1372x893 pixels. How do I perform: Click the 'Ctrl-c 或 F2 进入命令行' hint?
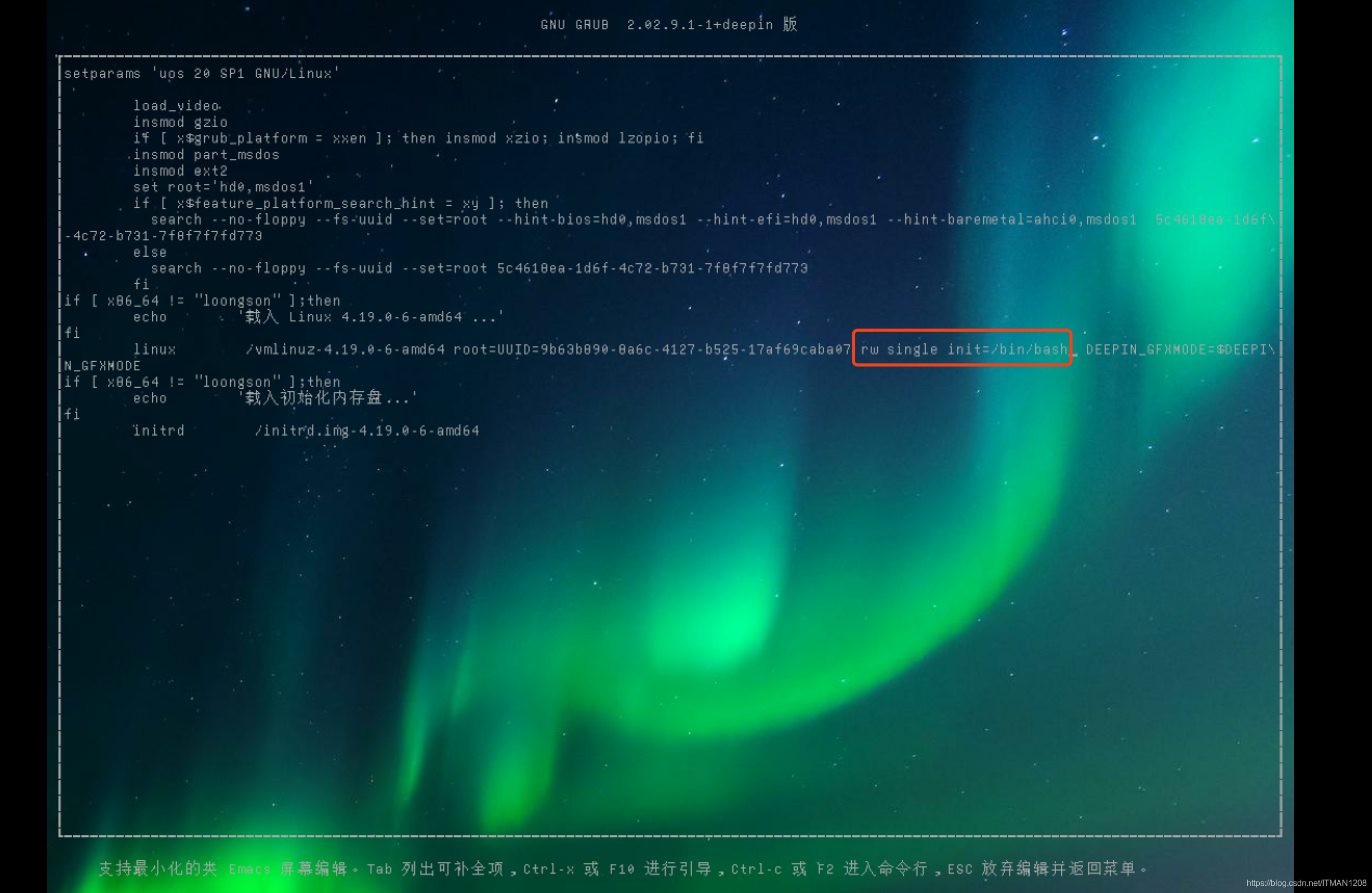tap(829, 869)
